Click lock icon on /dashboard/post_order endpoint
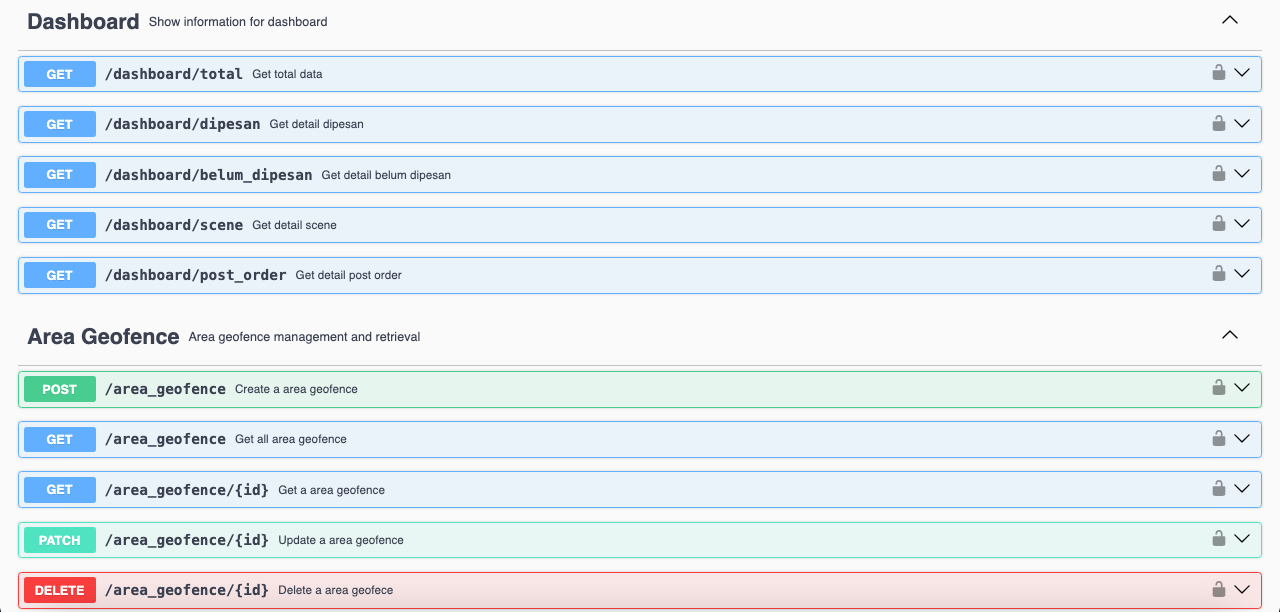The width and height of the screenshot is (1280, 612). coord(1218,274)
